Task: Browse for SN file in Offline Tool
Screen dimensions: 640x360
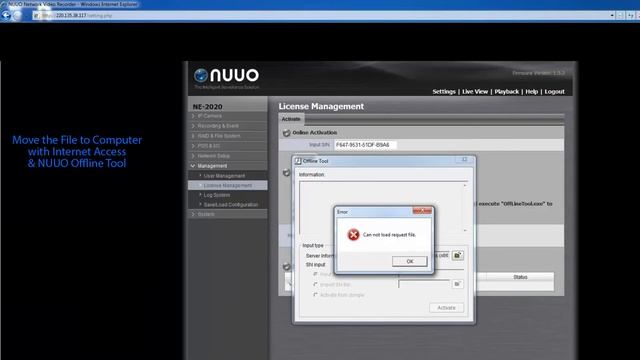Action: [x=457, y=284]
